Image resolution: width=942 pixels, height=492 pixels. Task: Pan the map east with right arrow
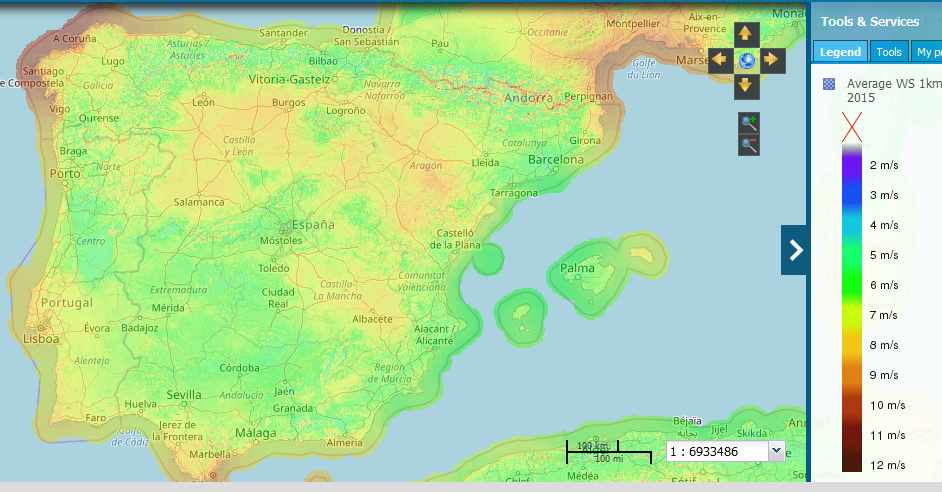coord(770,60)
